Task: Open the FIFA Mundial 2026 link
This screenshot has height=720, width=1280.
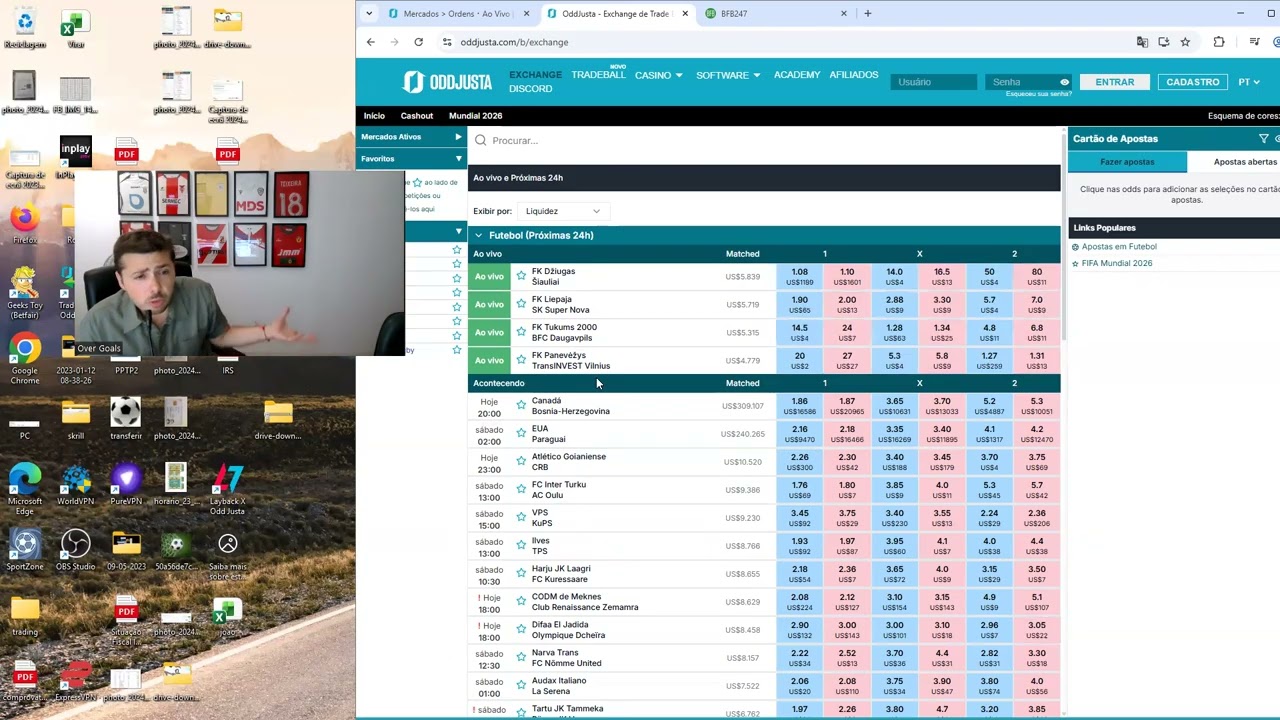Action: (1117, 263)
